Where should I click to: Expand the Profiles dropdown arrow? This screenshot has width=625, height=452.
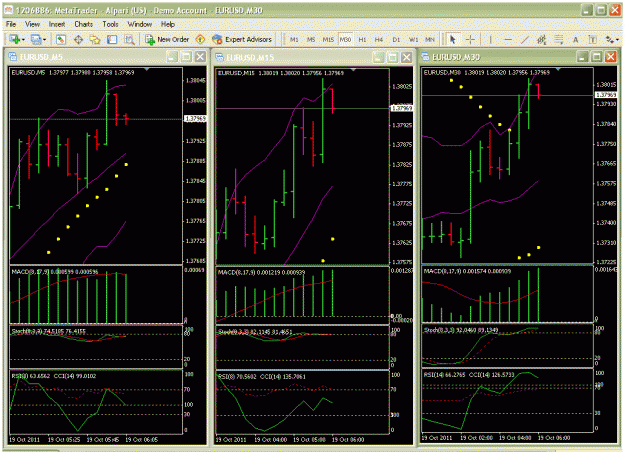coord(44,40)
